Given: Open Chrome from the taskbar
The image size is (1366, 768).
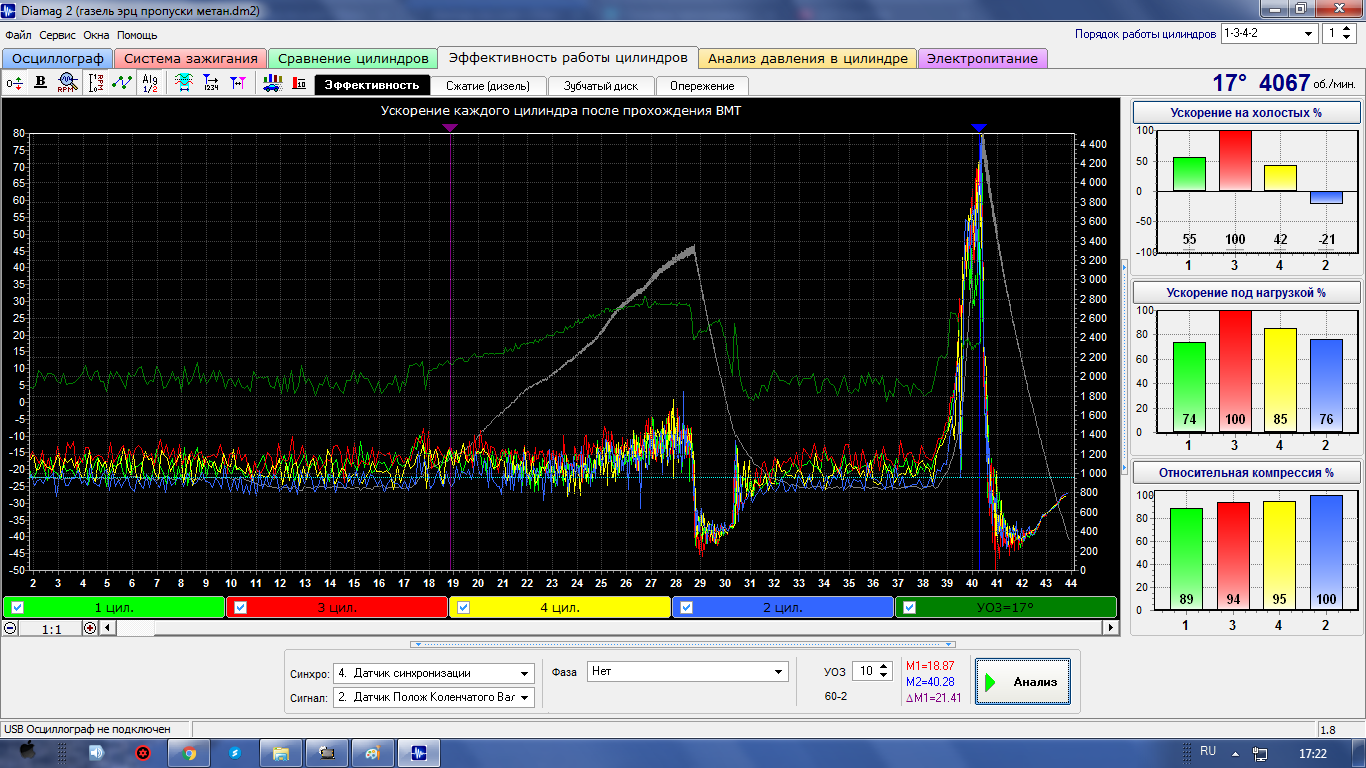Looking at the screenshot, I should (x=190, y=752).
